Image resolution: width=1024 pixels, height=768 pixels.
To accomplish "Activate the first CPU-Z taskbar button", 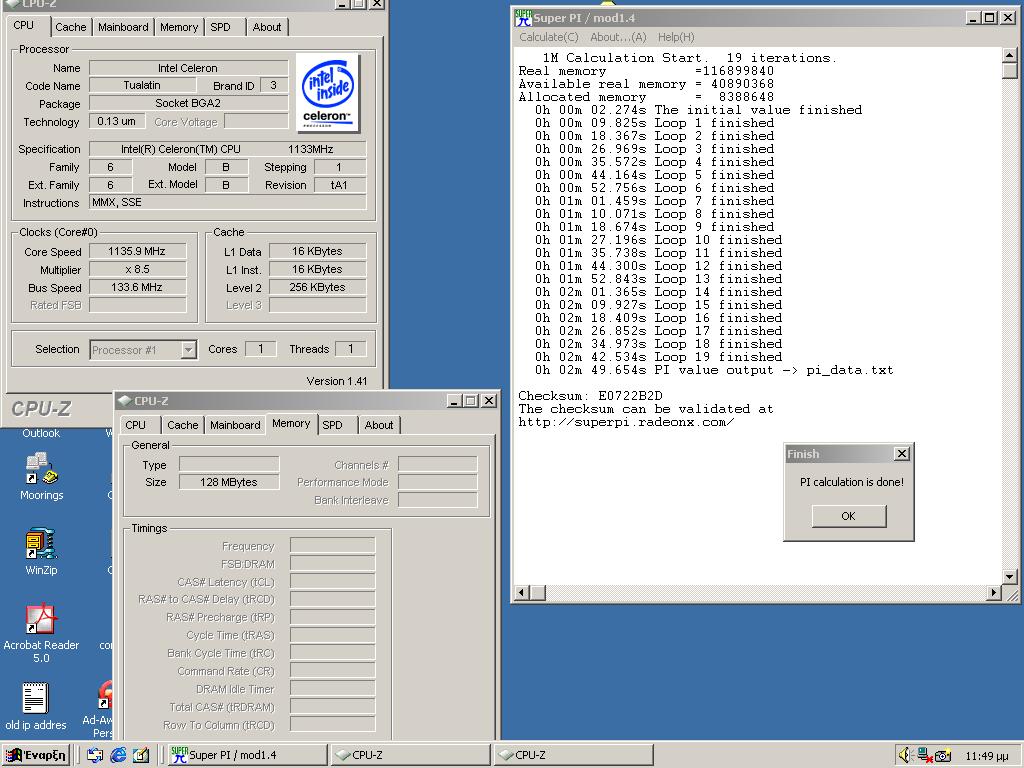I will pyautogui.click(x=410, y=755).
